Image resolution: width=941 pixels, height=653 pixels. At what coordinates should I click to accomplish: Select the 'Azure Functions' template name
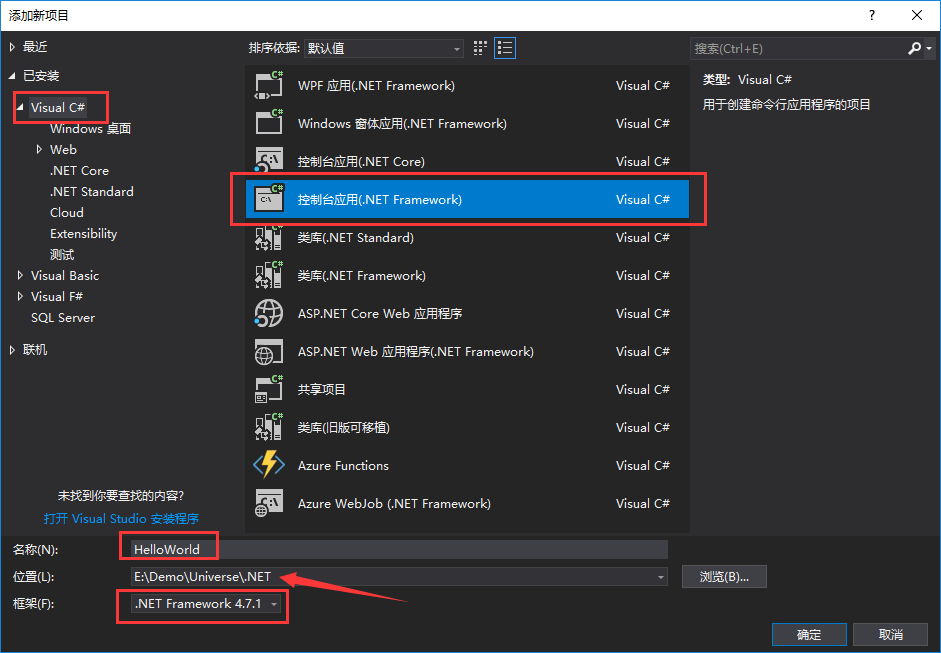(343, 465)
